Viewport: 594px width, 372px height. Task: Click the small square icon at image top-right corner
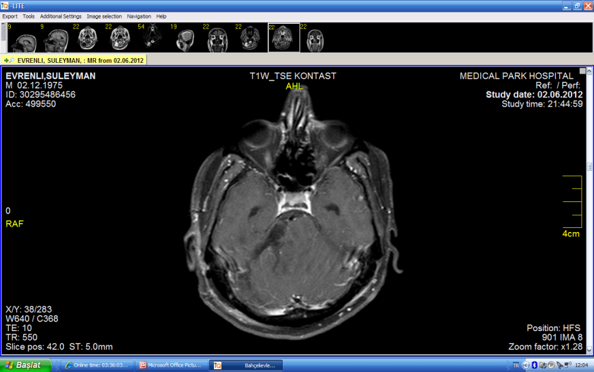pos(582,71)
